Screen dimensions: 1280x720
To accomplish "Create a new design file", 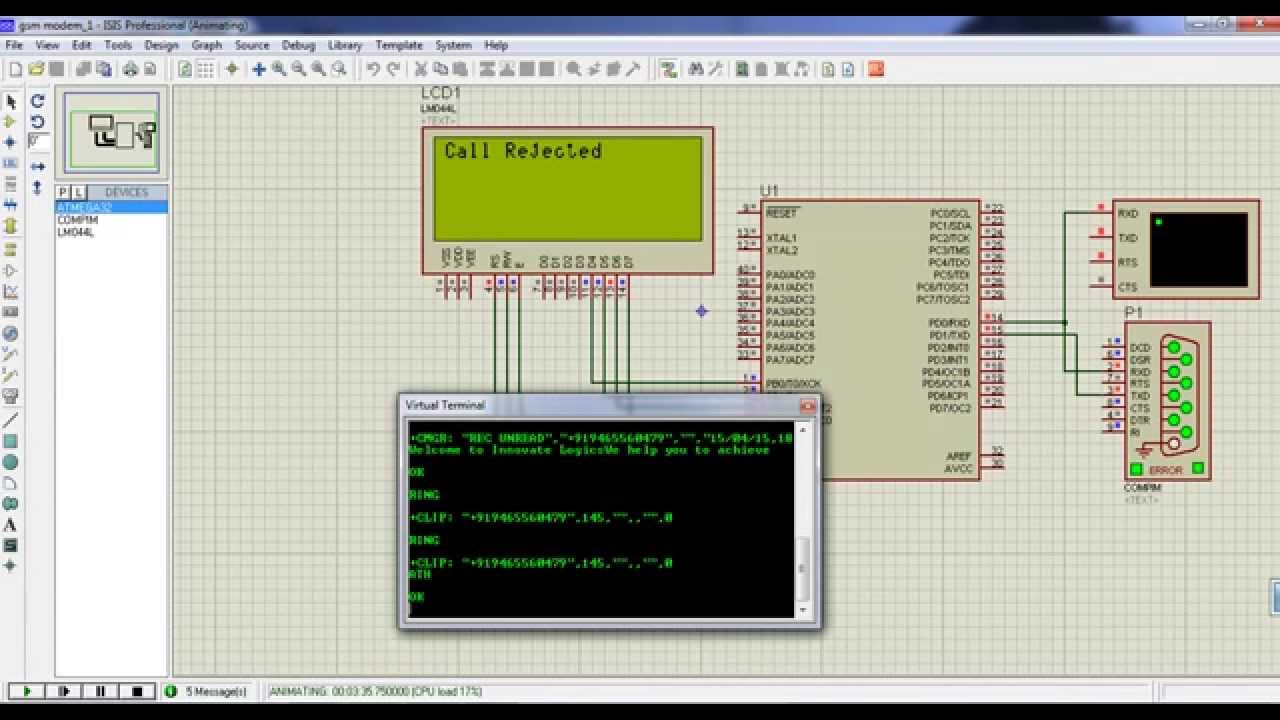I will point(16,69).
